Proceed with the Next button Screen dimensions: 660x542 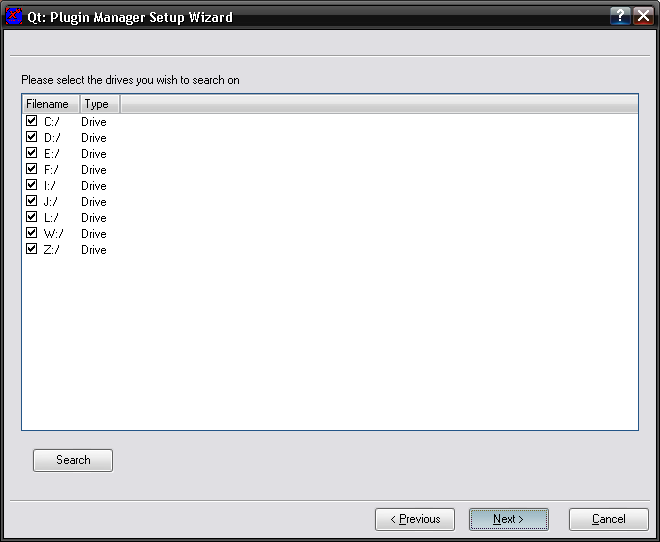pyautogui.click(x=508, y=519)
